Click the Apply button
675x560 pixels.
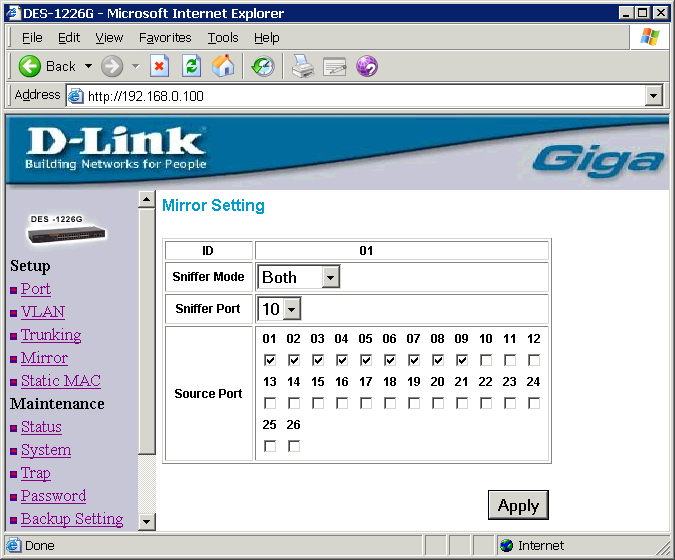pyautogui.click(x=518, y=505)
